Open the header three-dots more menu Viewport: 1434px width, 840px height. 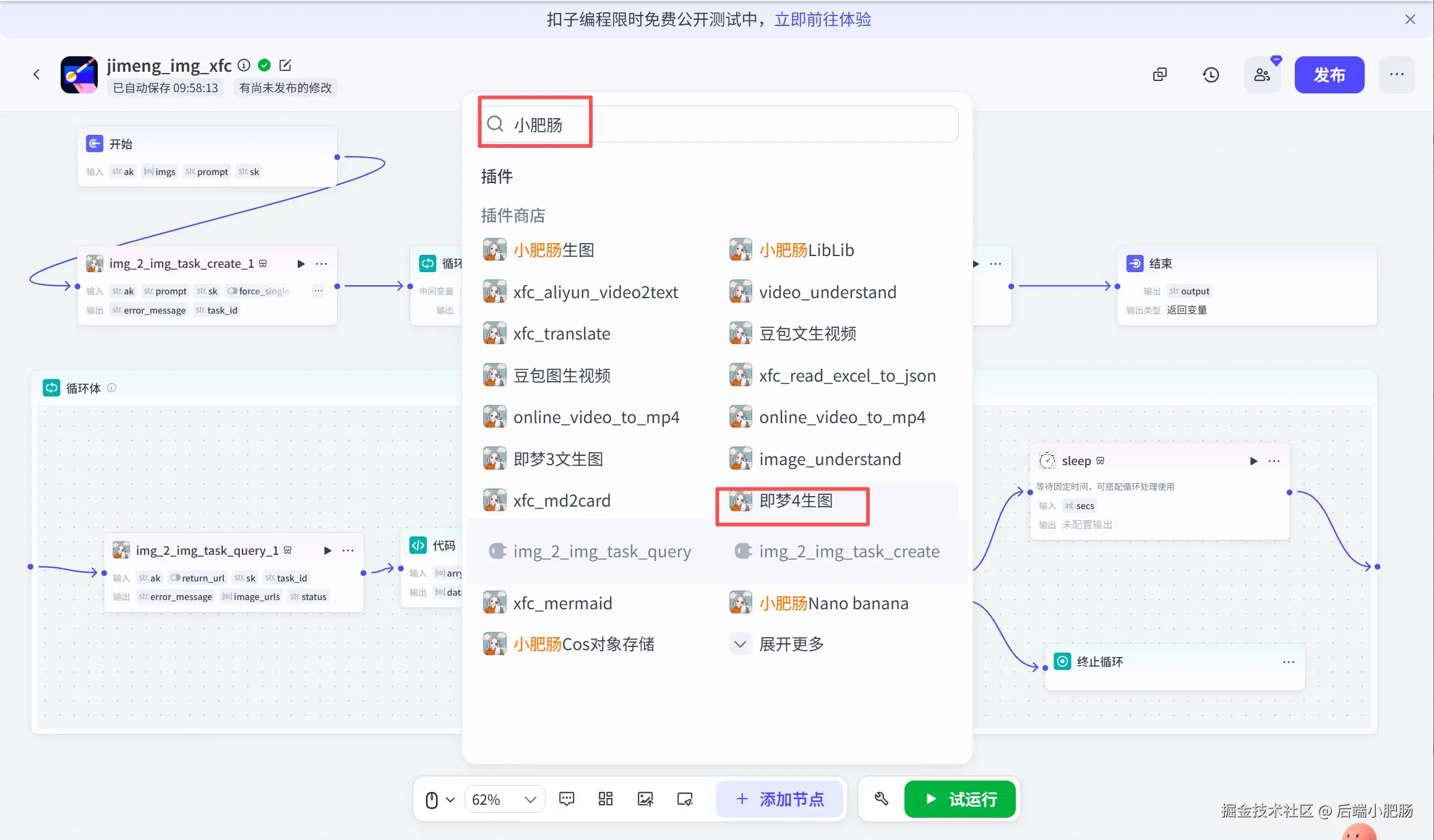pos(1396,75)
